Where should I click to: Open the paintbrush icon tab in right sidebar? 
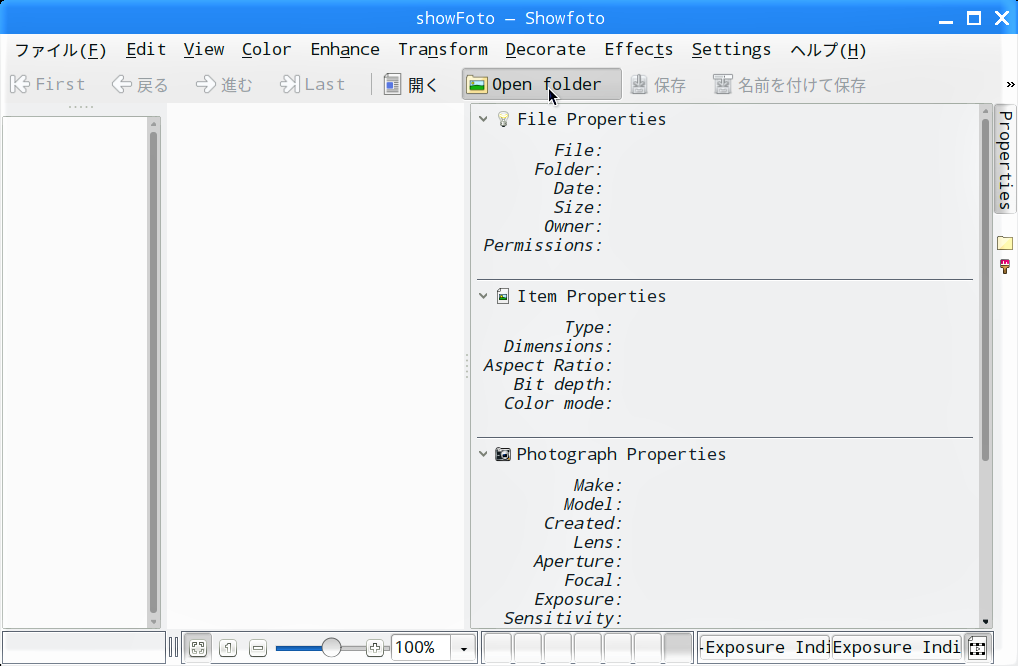click(x=1005, y=266)
